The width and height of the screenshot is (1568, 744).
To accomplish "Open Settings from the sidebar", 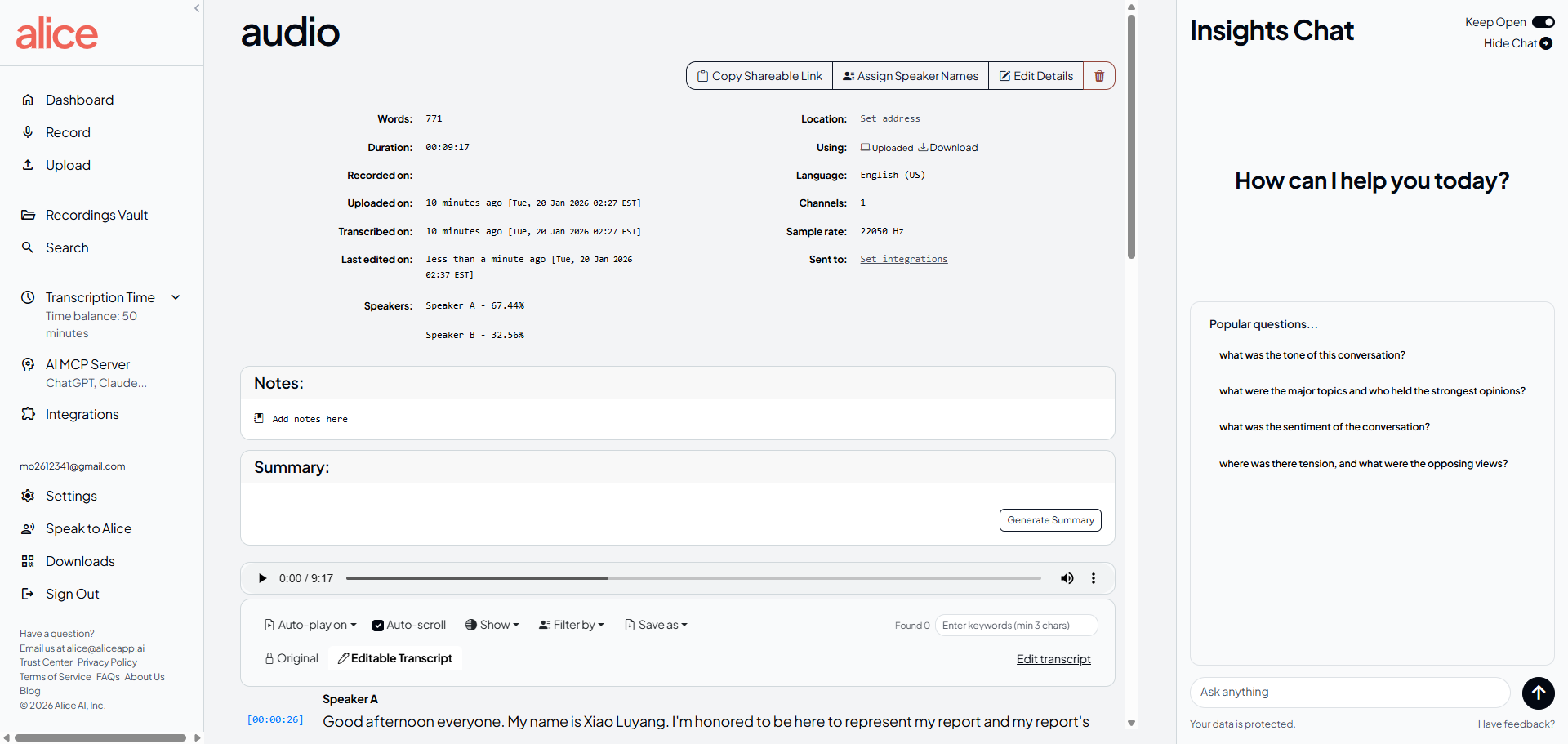I will point(71,496).
